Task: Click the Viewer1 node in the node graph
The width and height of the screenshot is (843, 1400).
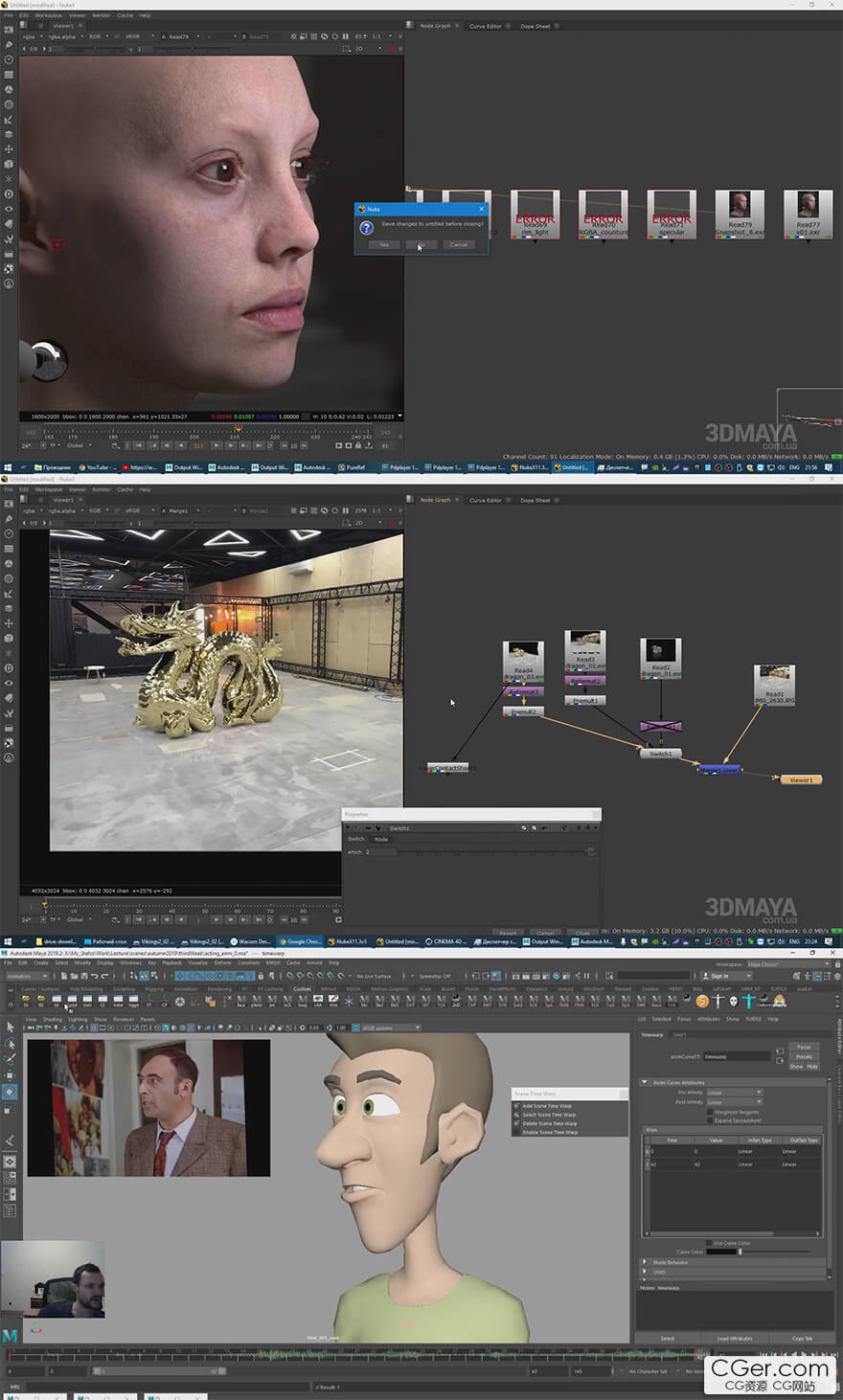Action: pos(800,779)
